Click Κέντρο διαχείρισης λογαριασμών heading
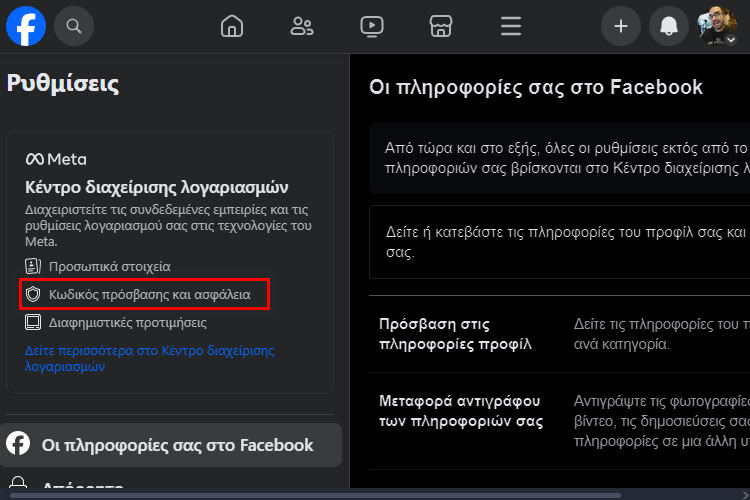This screenshot has width=750, height=500. point(156,187)
